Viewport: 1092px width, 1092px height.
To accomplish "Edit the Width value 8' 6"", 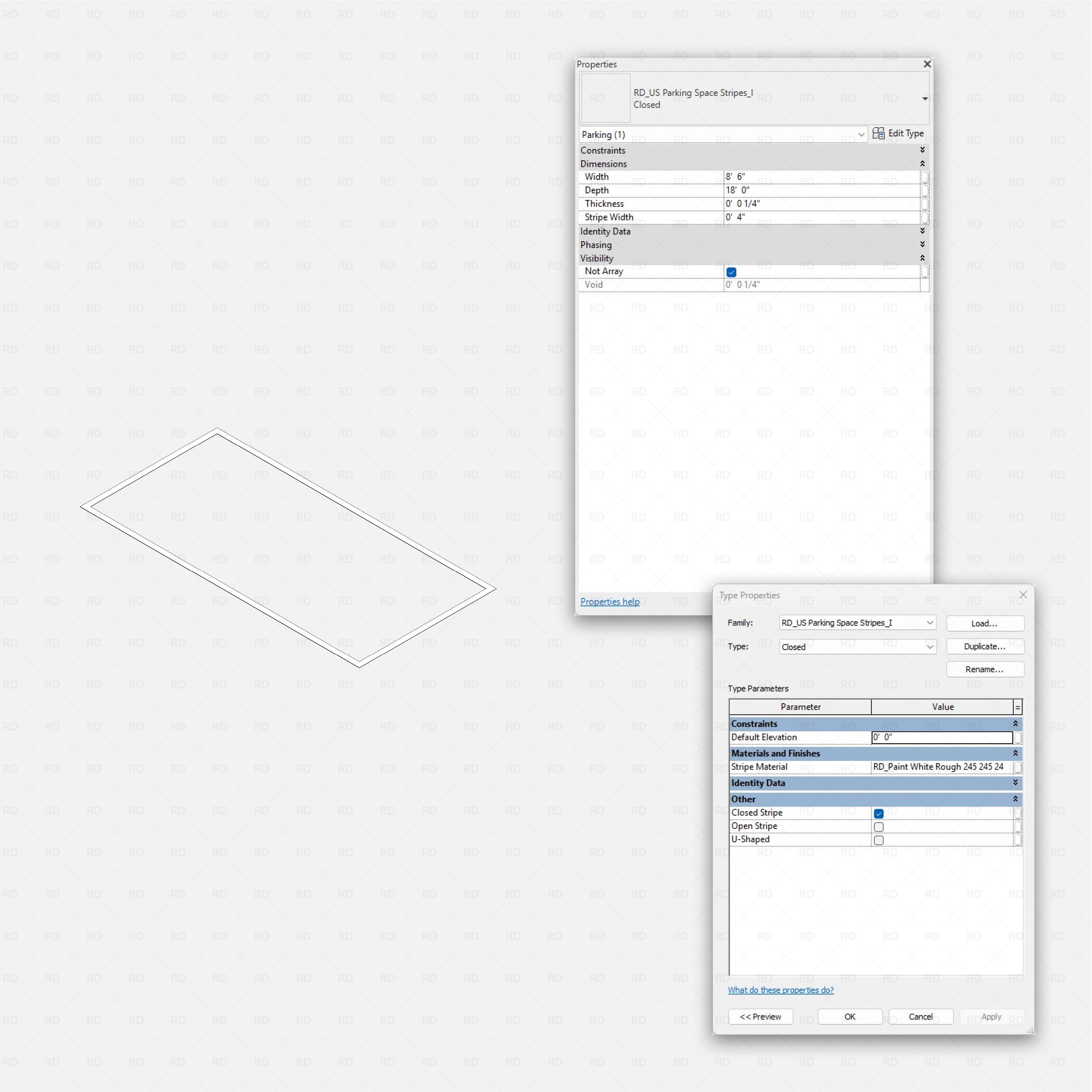I will pos(822,176).
